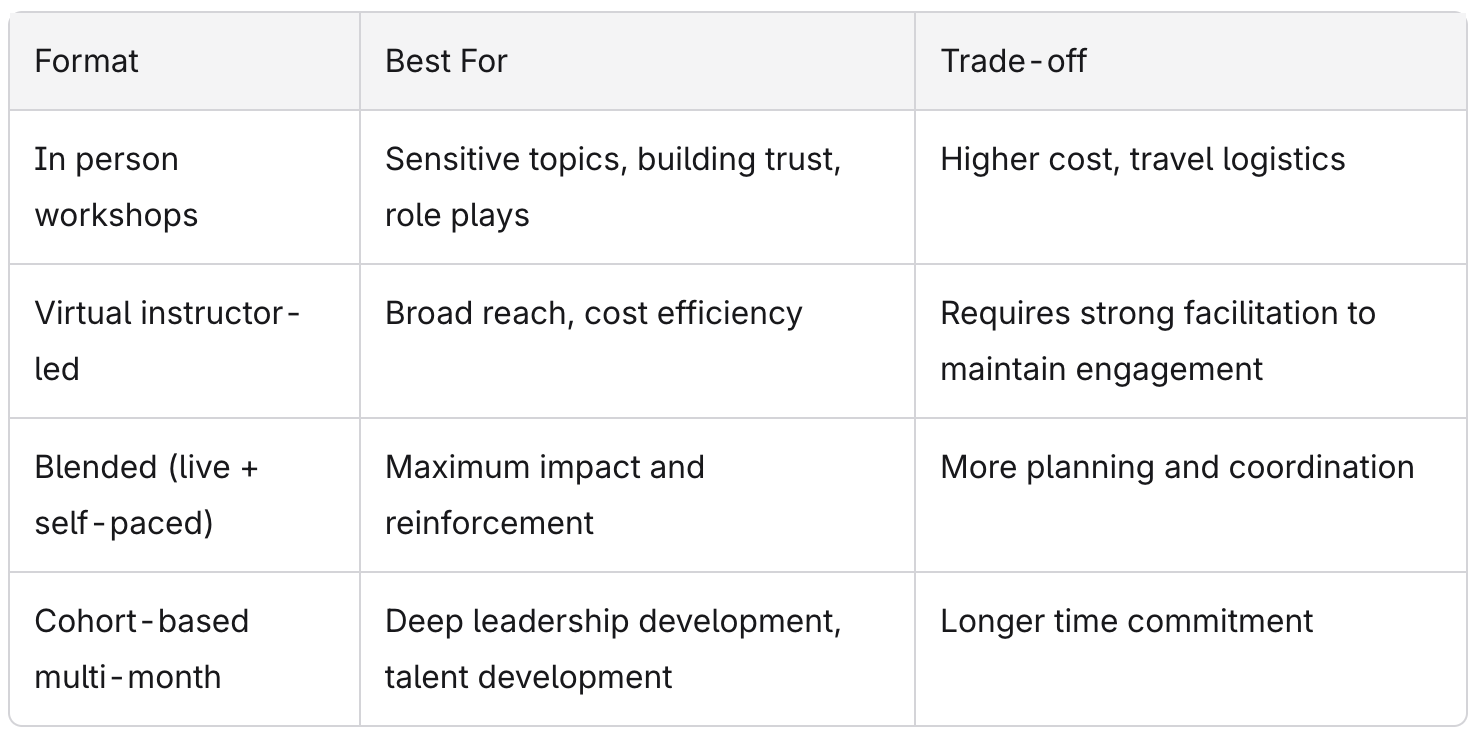Screen dimensions: 1478x740
Task: Click Broad reach, cost efficiency cell
Action: tap(637, 341)
